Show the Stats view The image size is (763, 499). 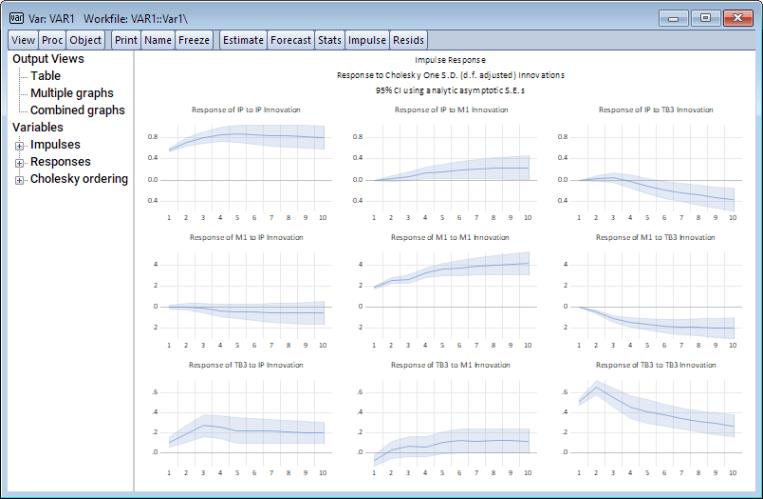point(329,40)
